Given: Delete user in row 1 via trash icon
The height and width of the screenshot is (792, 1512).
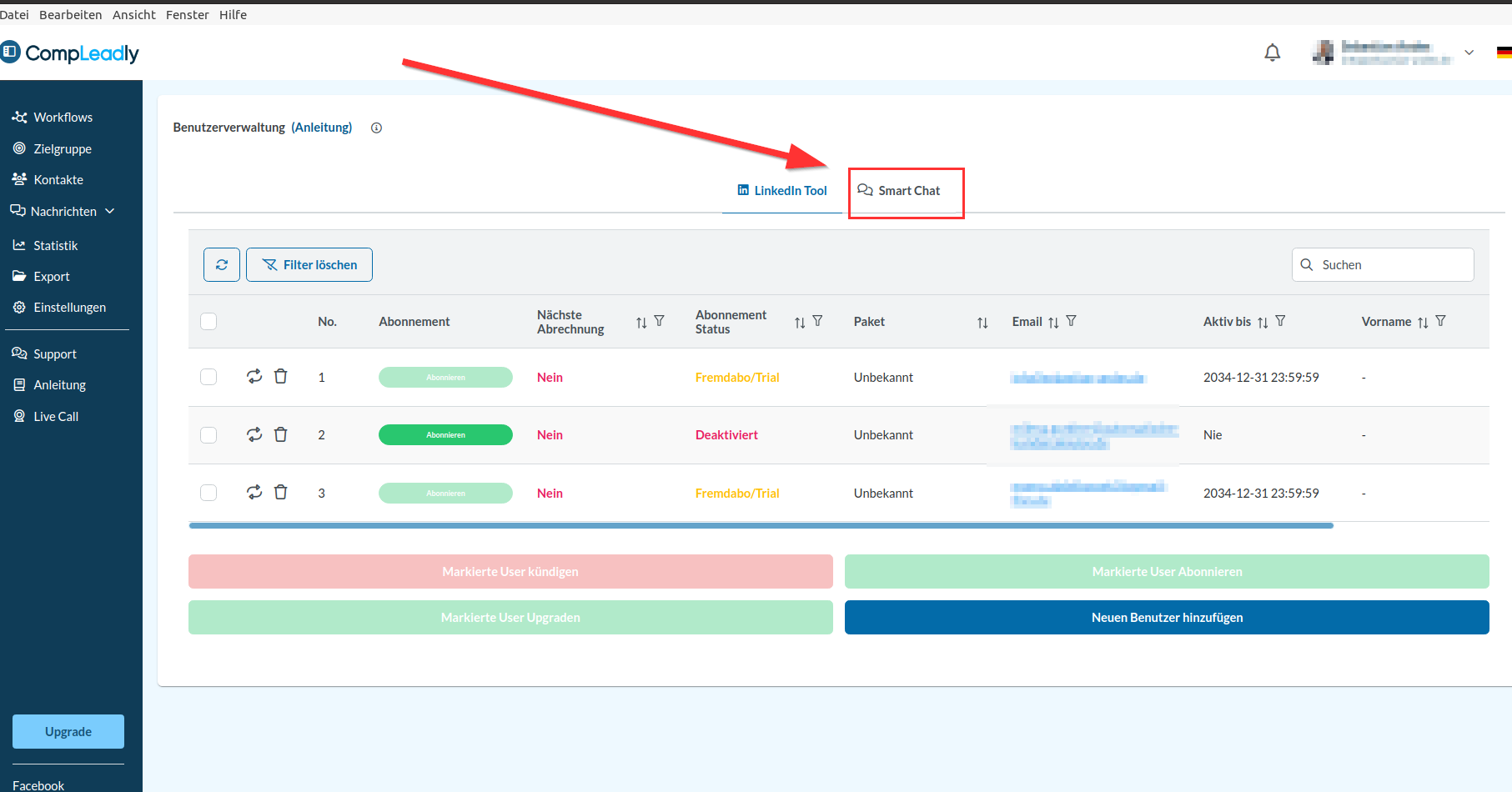Looking at the screenshot, I should 281,377.
